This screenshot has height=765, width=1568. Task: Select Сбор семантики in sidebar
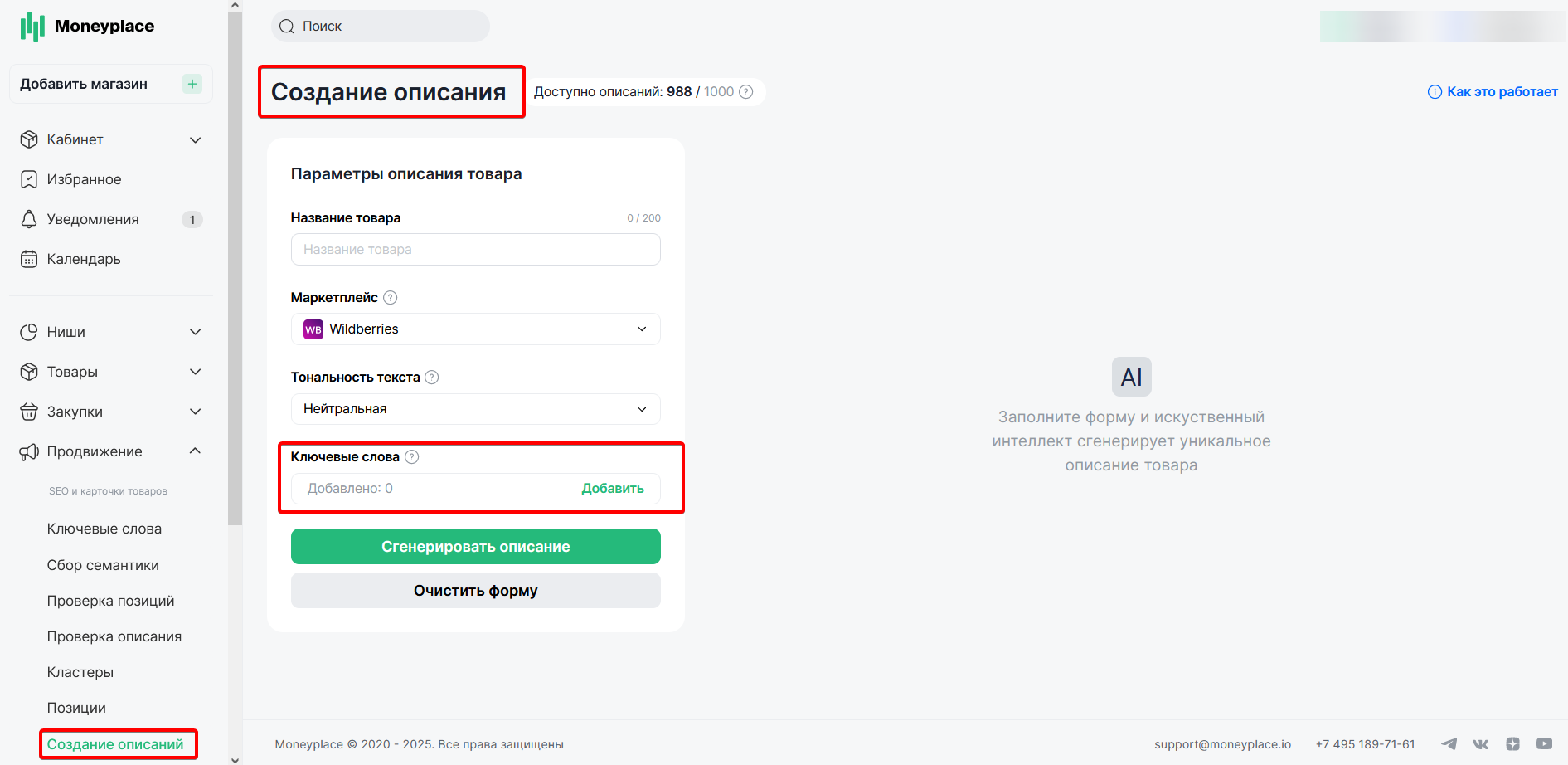(x=103, y=565)
